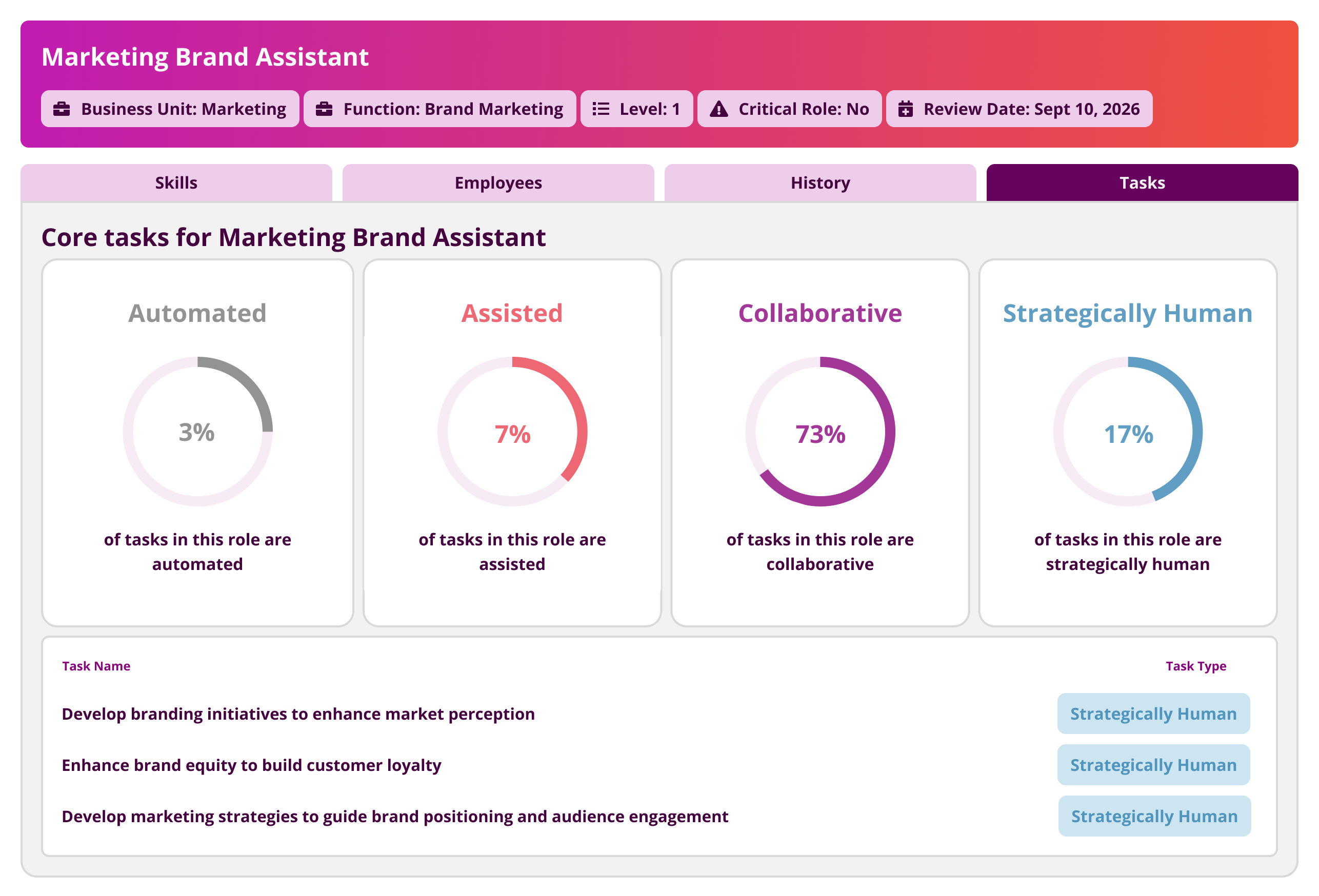Image resolution: width=1319 pixels, height=896 pixels.
Task: Click the list icon next to Level
Action: [x=601, y=109]
